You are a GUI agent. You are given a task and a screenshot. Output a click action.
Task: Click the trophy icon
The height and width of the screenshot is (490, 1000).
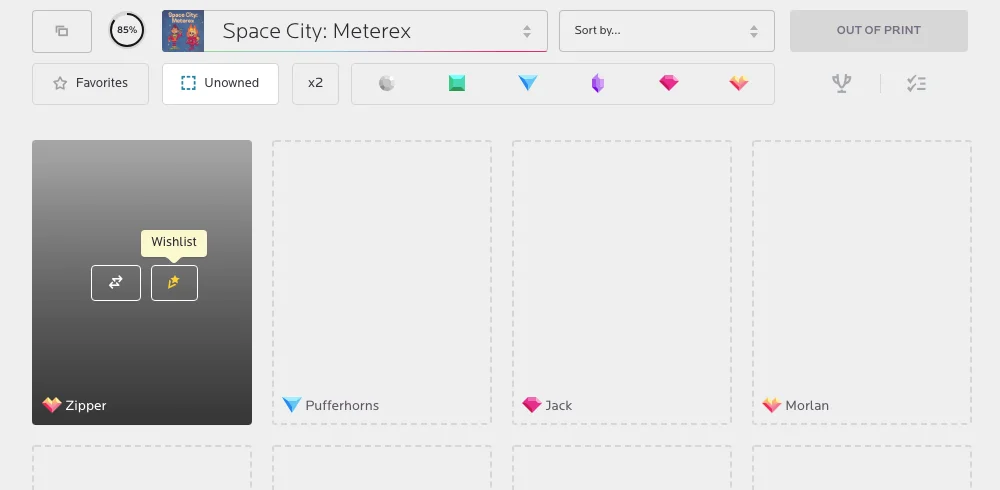pos(842,84)
